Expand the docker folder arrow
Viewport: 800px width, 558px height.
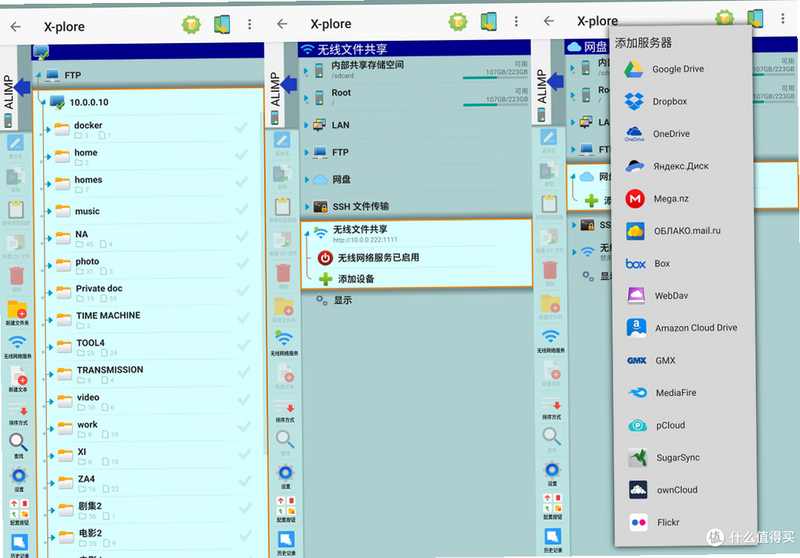[x=48, y=130]
